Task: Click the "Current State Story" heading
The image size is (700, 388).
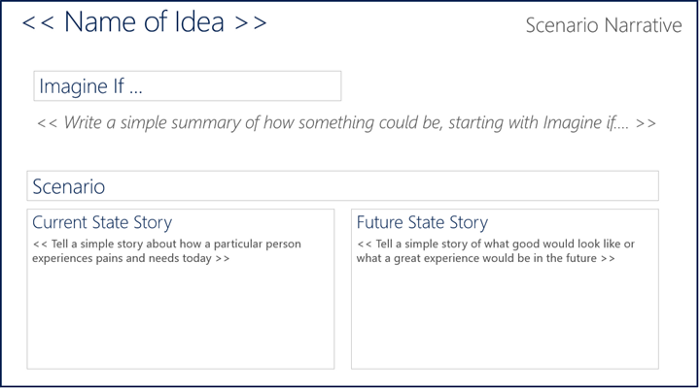Action: tap(102, 222)
